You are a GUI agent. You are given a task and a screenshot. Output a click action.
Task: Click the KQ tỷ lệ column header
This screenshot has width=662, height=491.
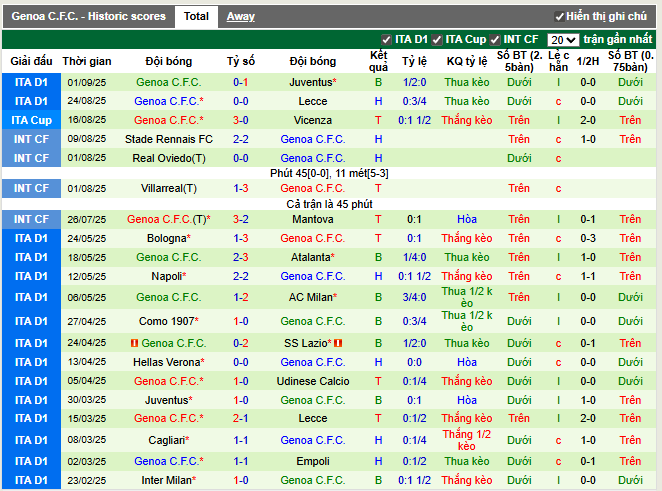(x=467, y=61)
